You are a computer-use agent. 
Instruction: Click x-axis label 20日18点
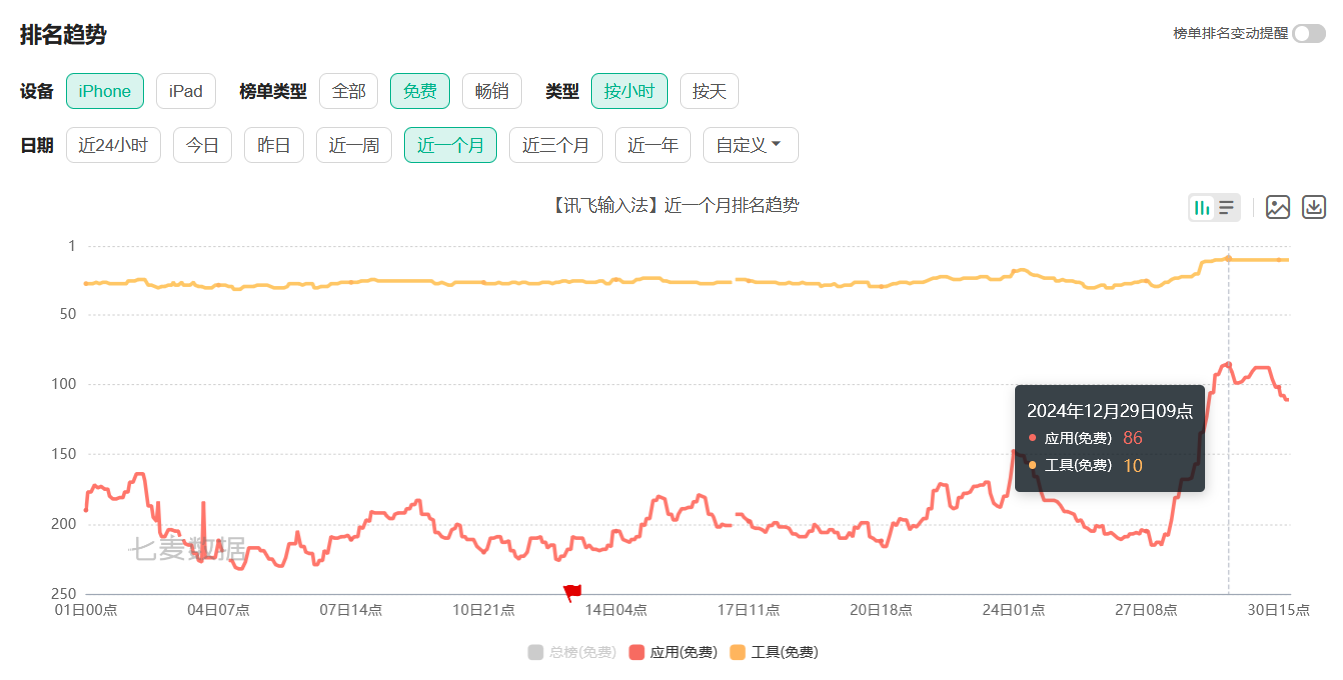[881, 609]
